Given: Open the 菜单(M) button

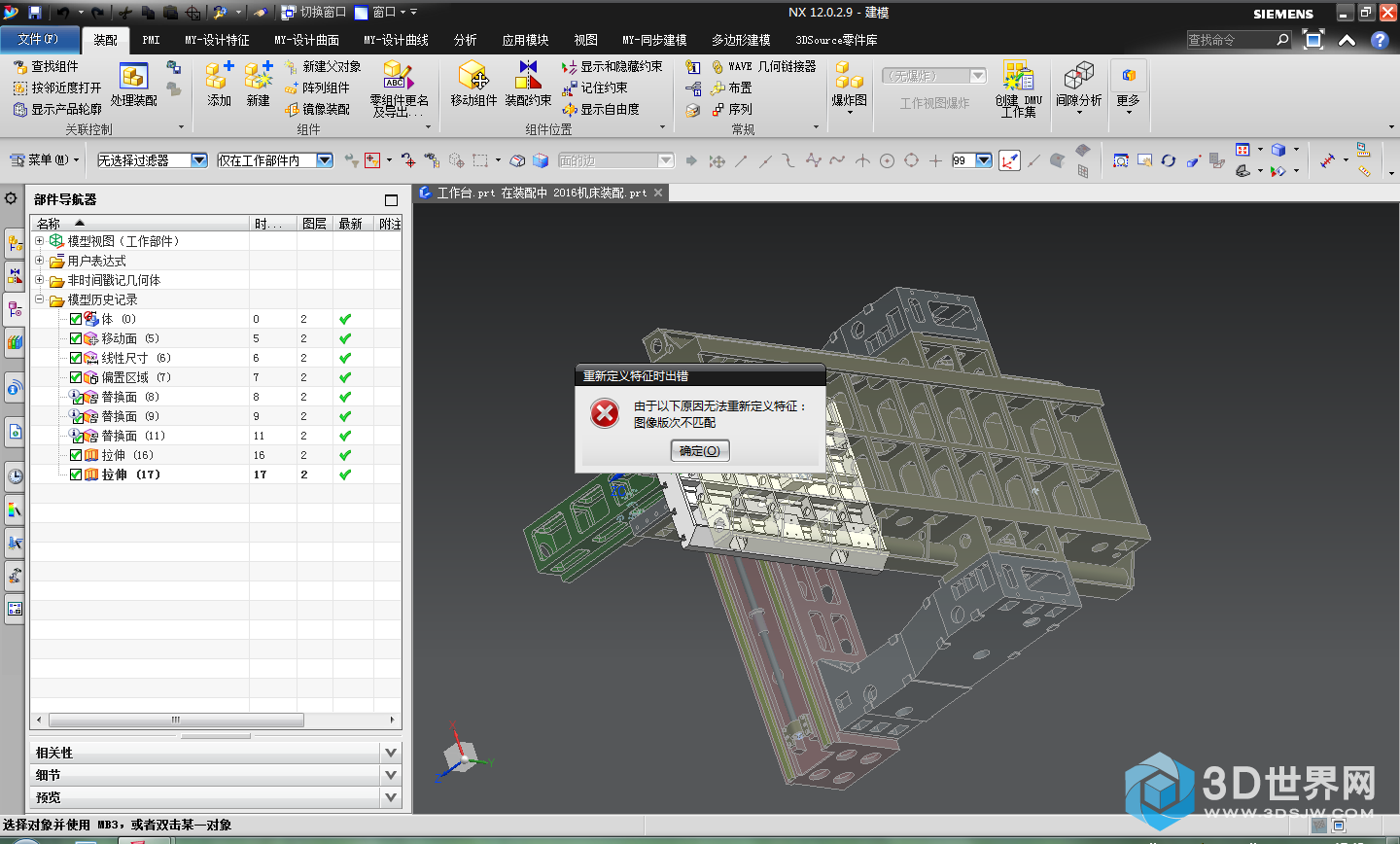Looking at the screenshot, I should click(45, 160).
